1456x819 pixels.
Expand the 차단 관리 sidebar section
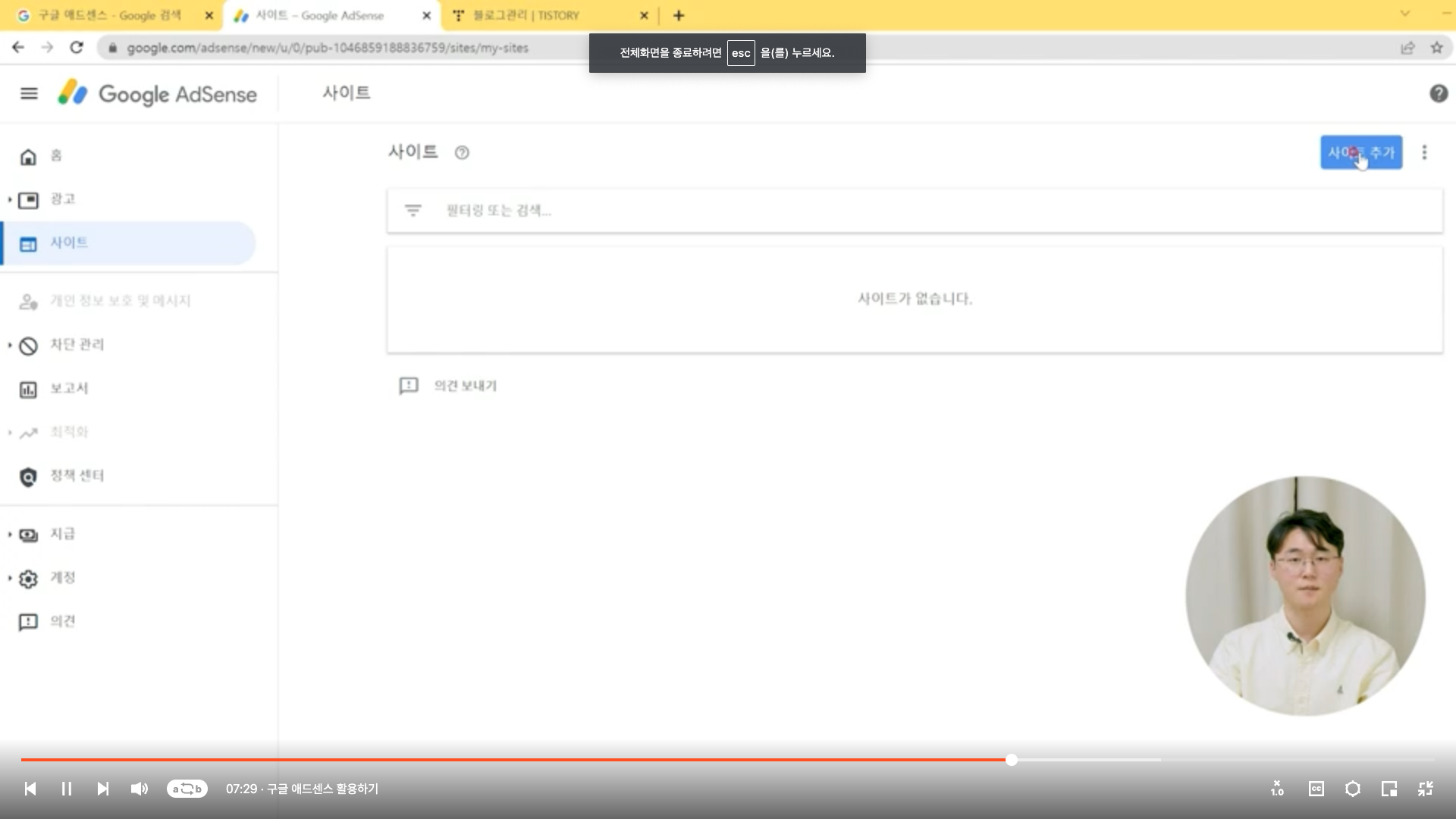(x=76, y=344)
